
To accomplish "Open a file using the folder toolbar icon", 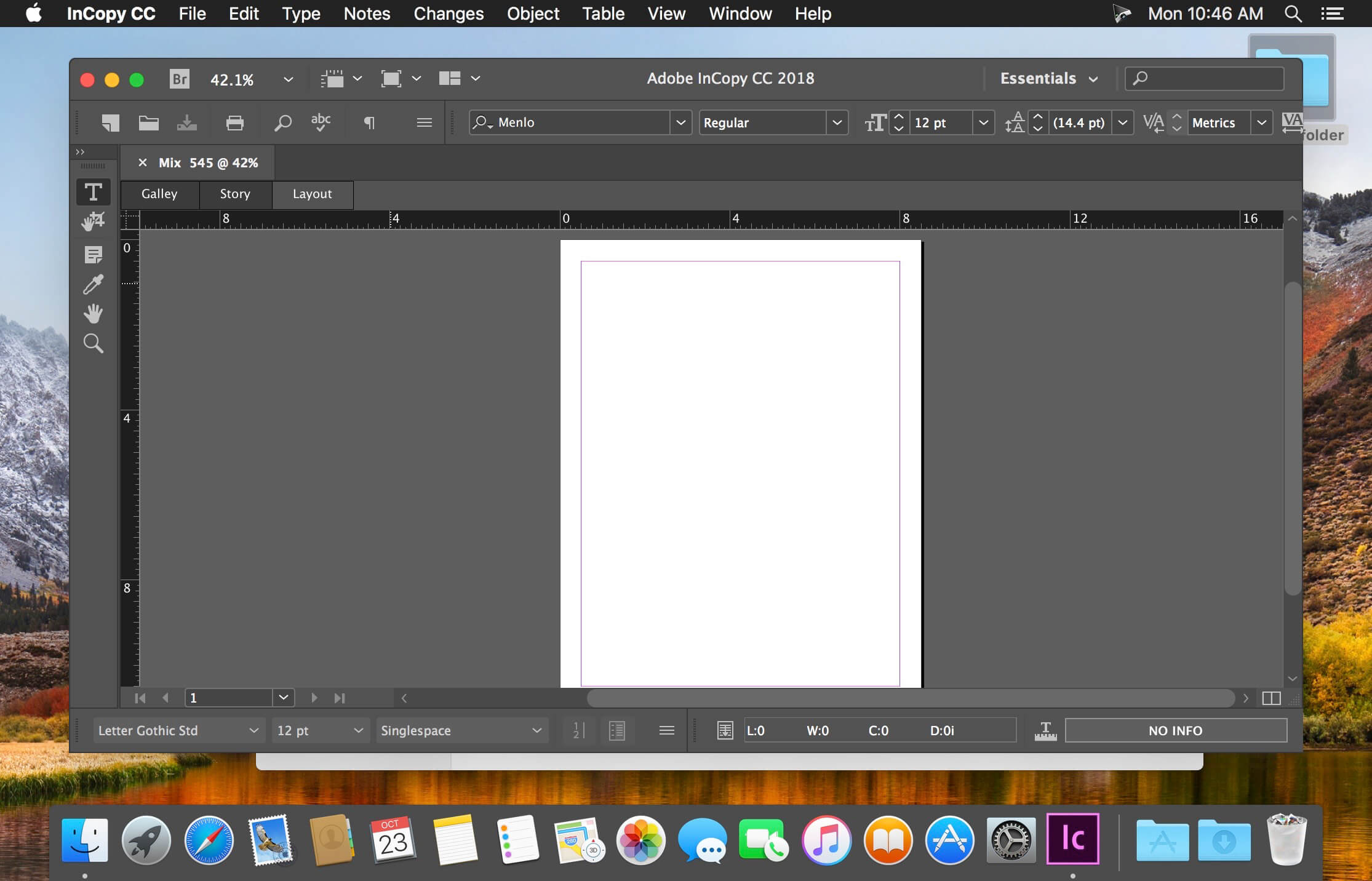I will tap(148, 122).
